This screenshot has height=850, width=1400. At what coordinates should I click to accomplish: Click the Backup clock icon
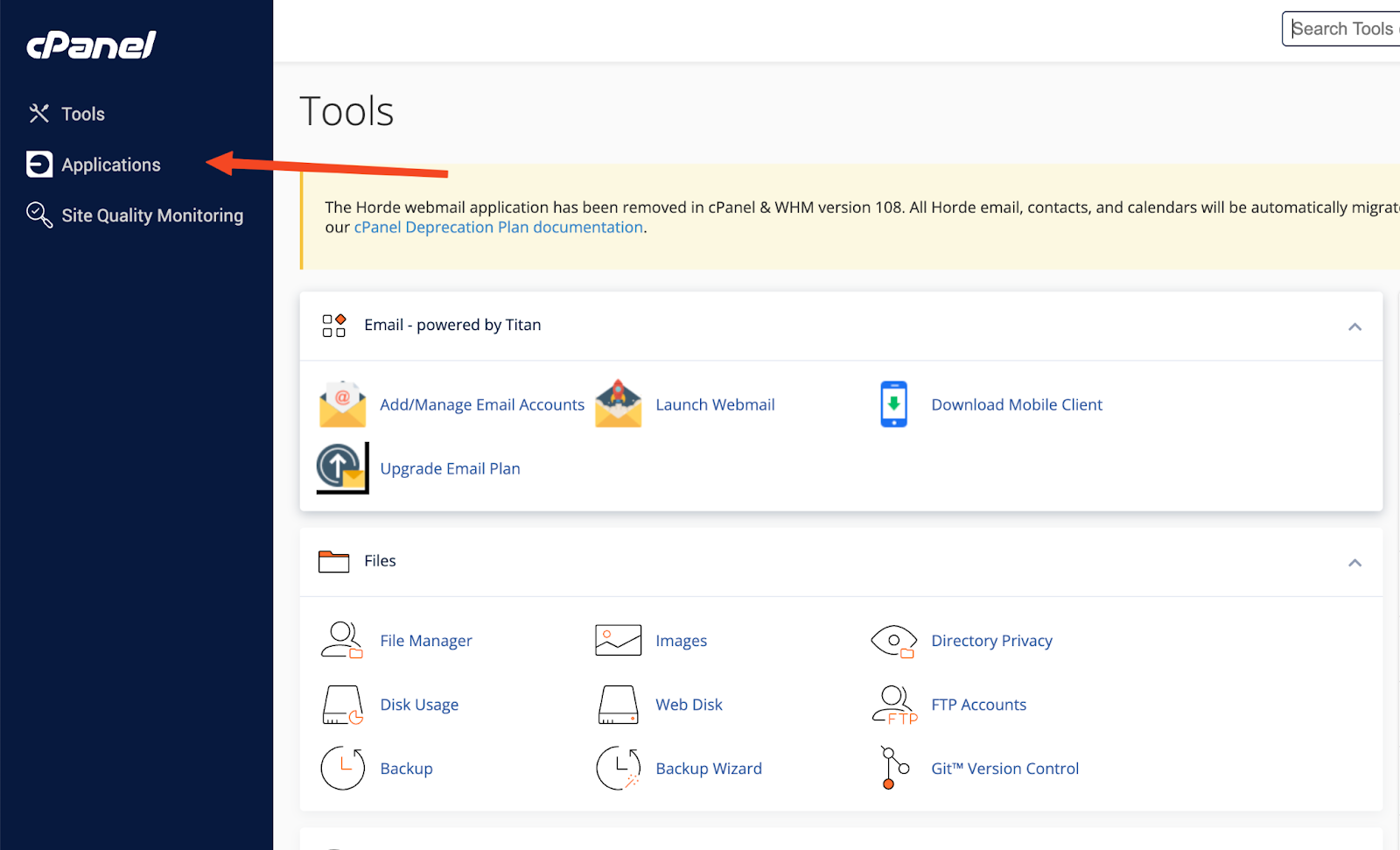coord(343,768)
